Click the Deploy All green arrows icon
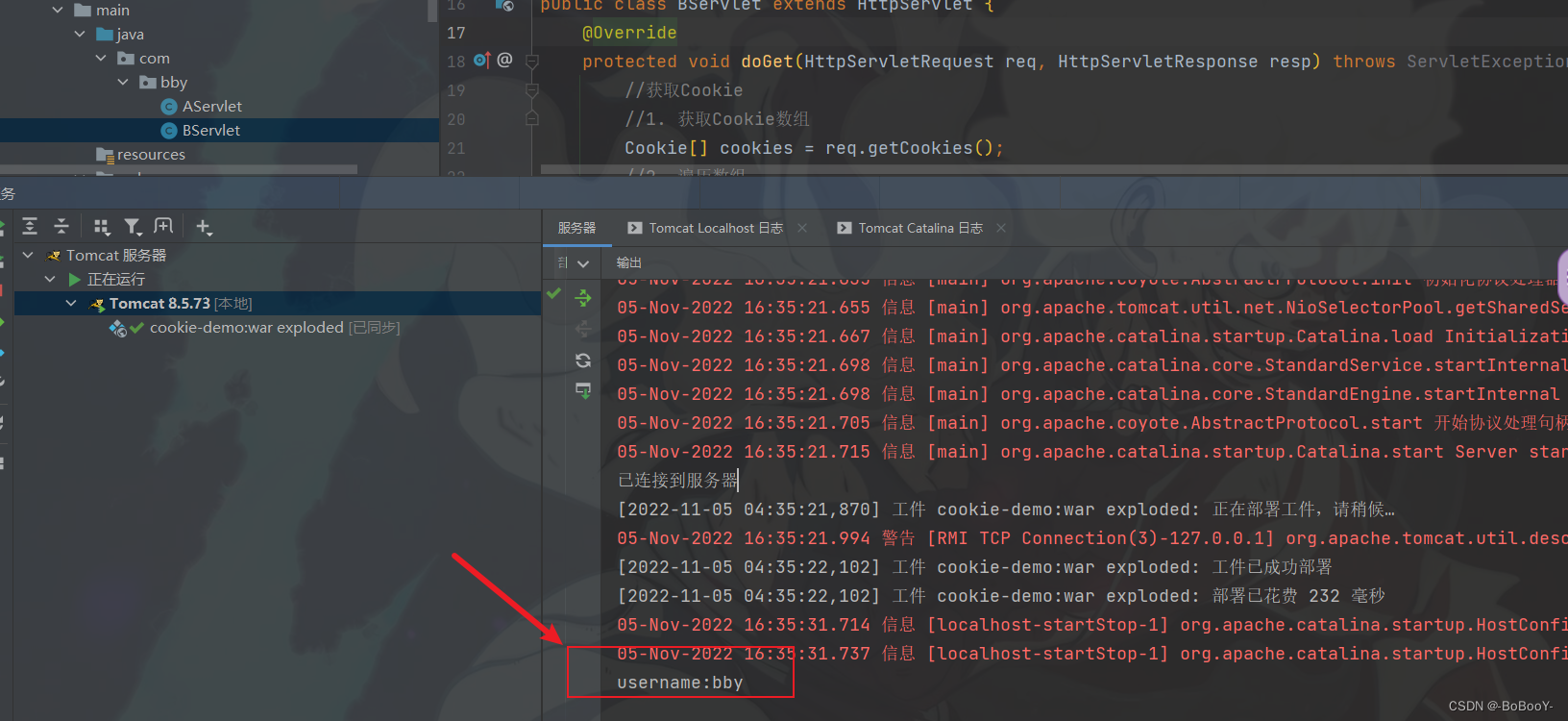This screenshot has height=721, width=1568. click(x=583, y=298)
